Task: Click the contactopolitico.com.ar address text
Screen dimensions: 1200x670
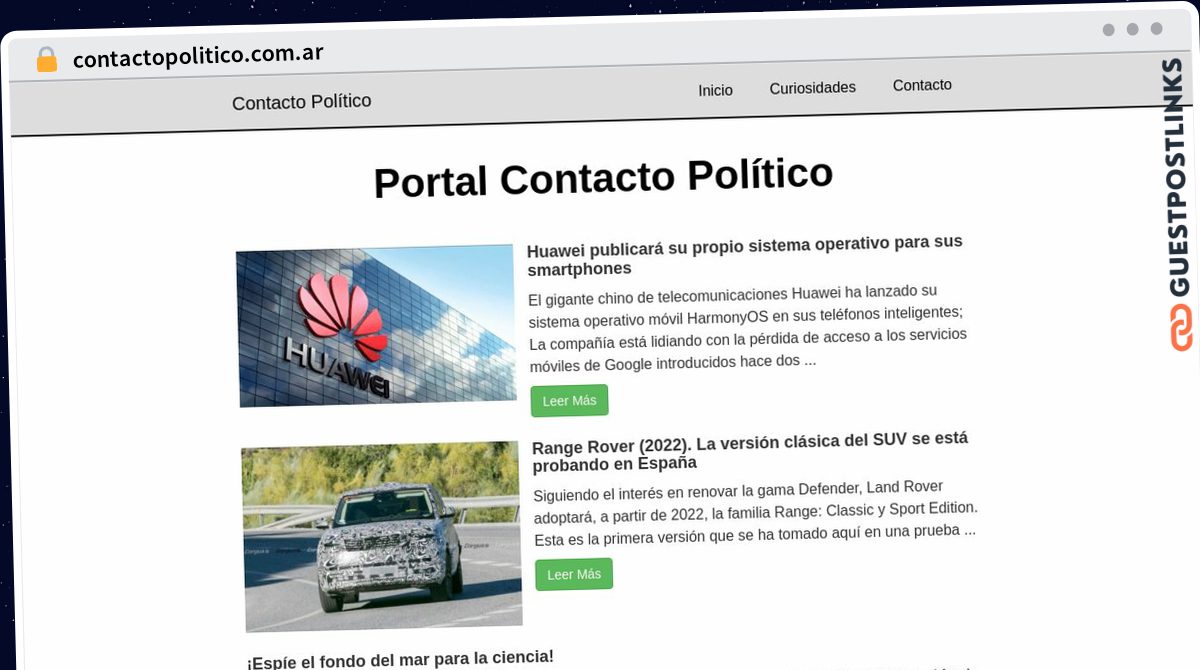Action: (x=198, y=54)
